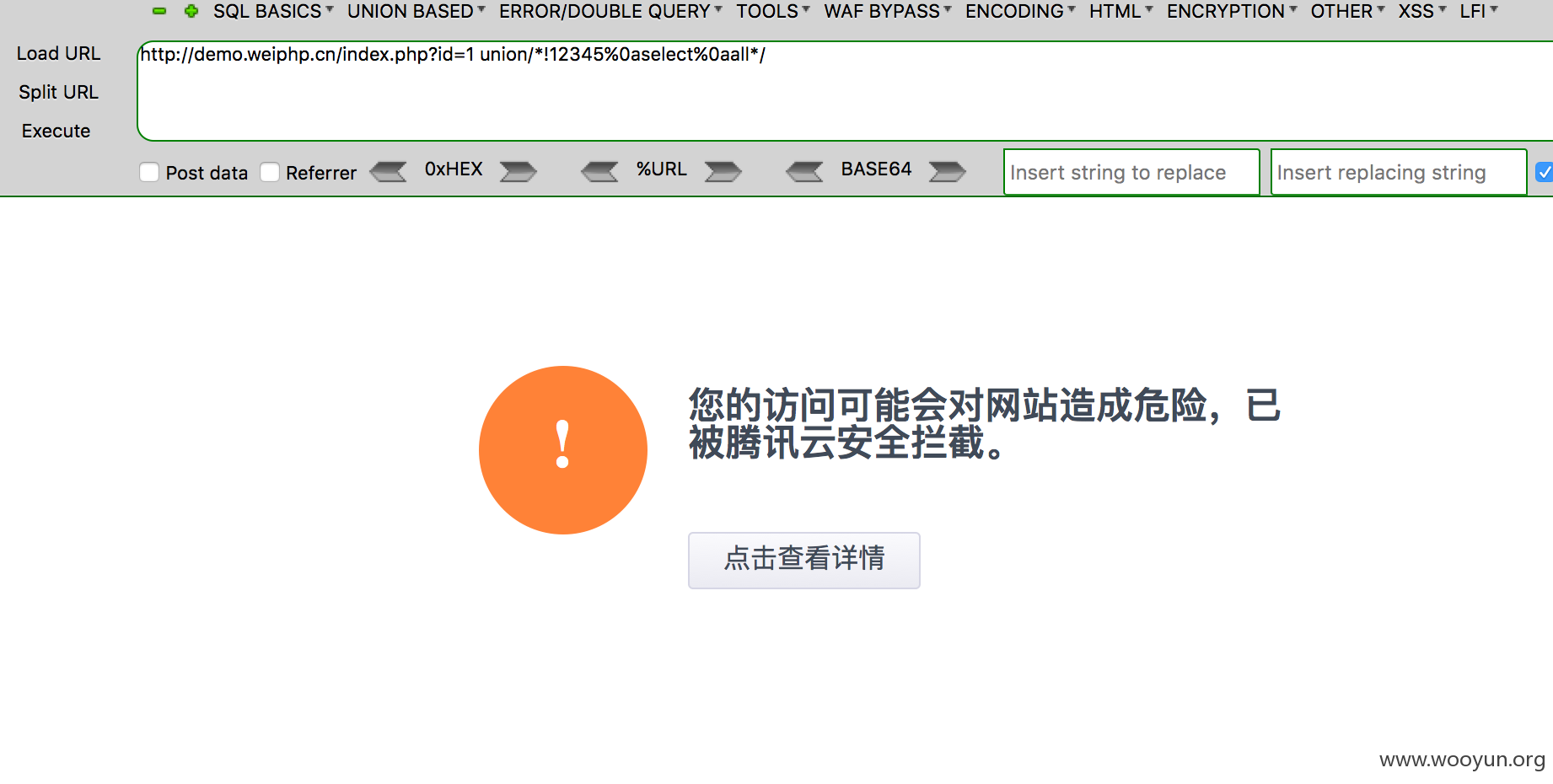Open the OTHER dropdown menu
Screen dimensions: 1553x784
point(1347,11)
